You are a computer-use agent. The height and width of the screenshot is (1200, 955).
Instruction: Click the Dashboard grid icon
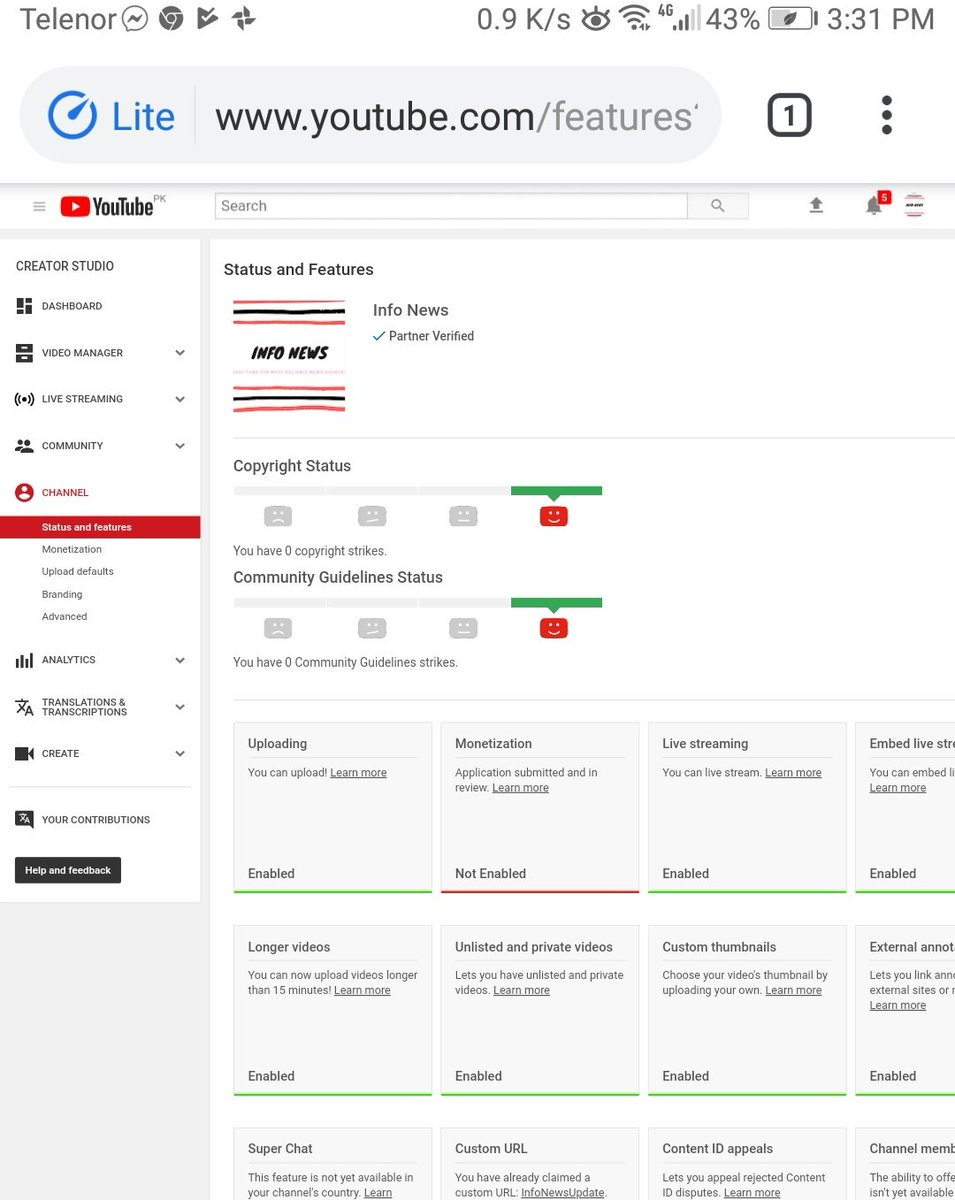[24, 306]
